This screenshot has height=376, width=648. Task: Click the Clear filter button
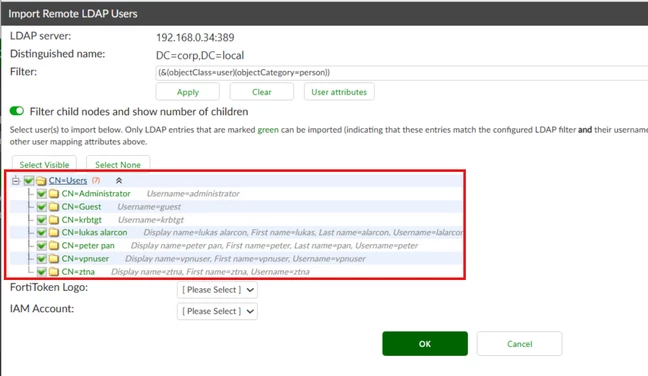(262, 92)
